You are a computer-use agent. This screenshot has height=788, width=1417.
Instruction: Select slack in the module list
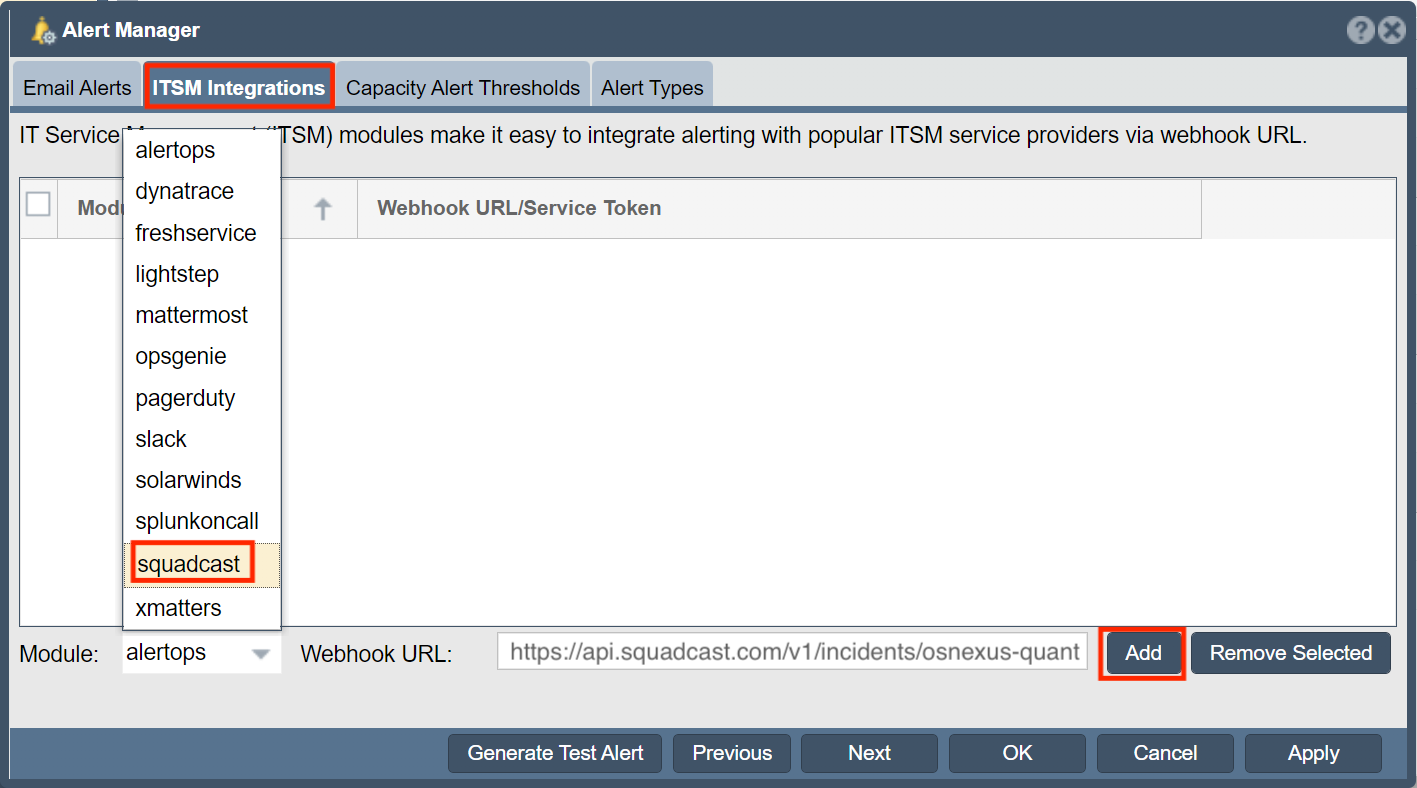(202, 439)
